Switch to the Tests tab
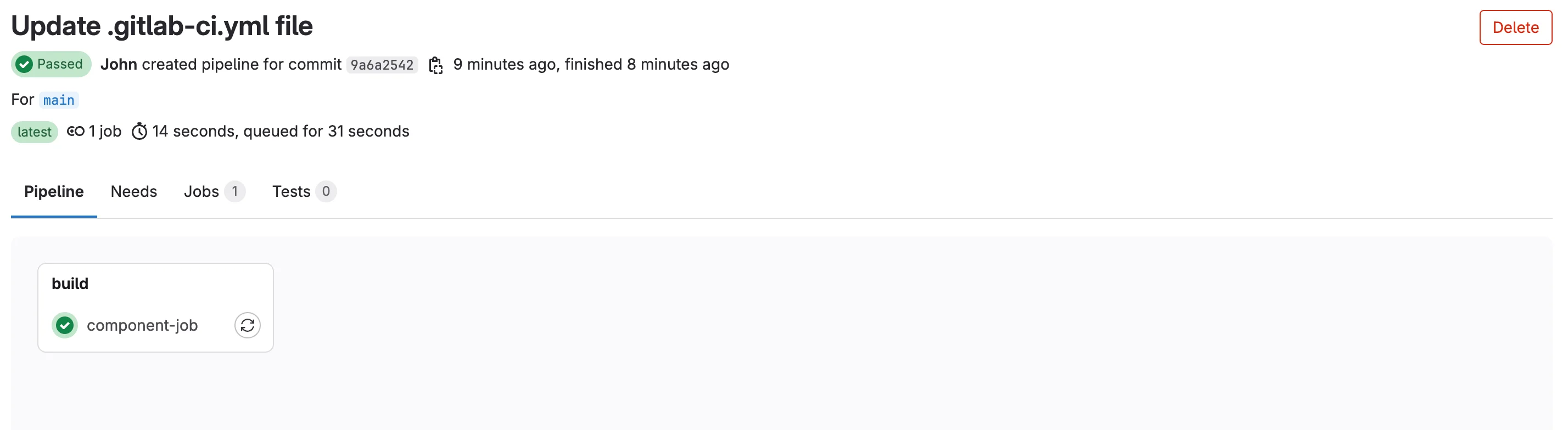1568x430 pixels. pyautogui.click(x=290, y=191)
